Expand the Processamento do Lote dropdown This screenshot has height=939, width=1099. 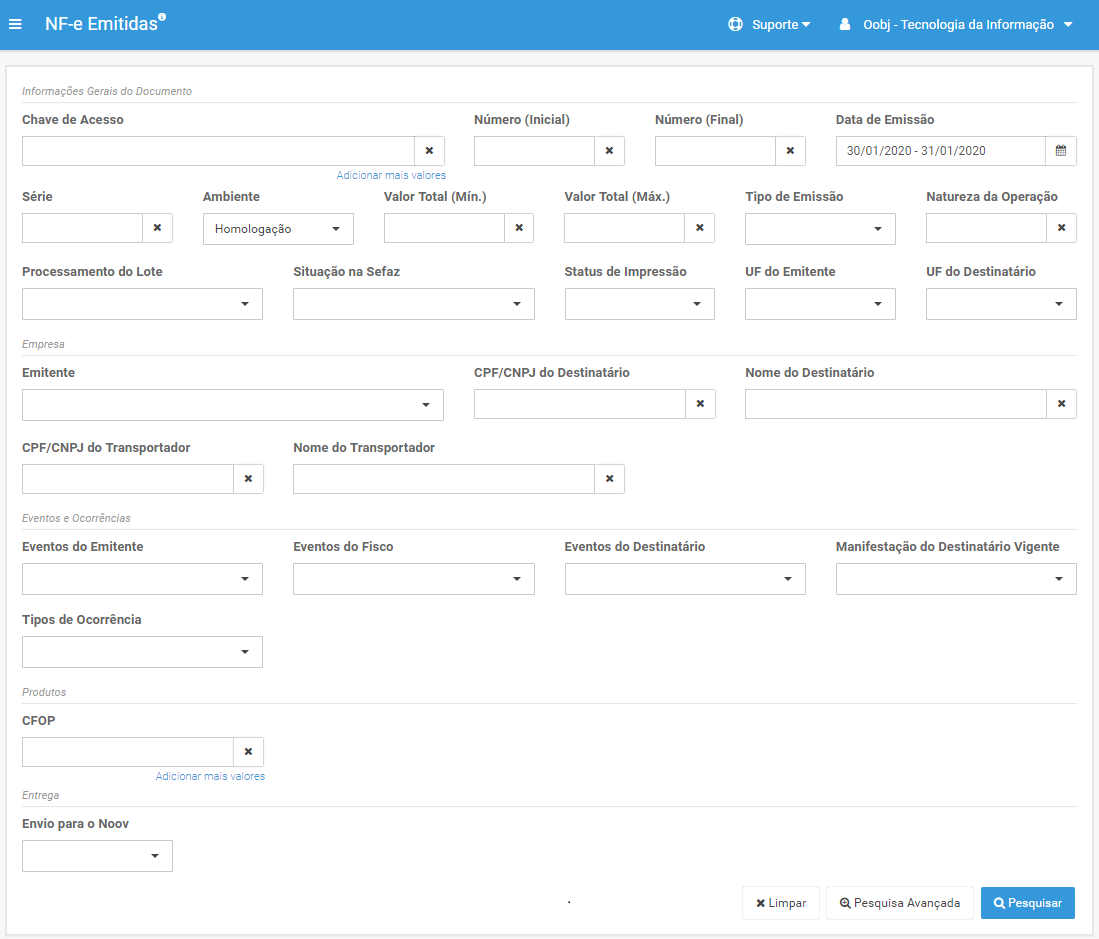[x=142, y=304]
